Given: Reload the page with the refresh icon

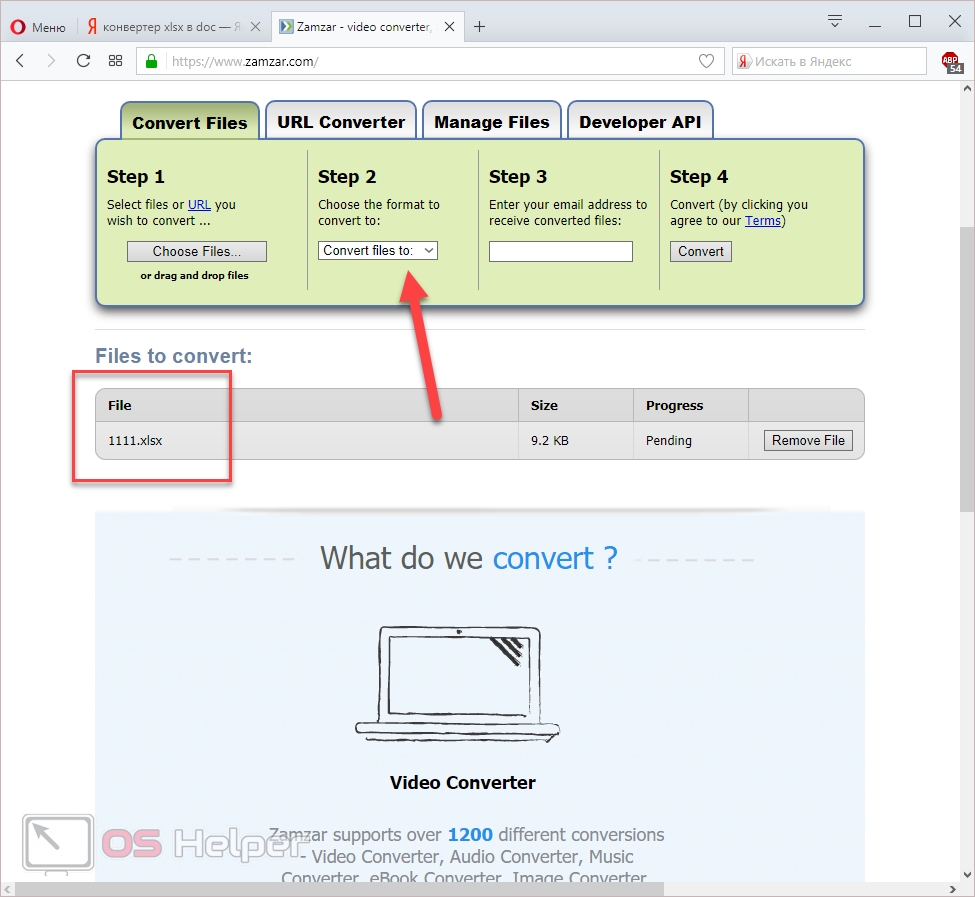Looking at the screenshot, I should pyautogui.click(x=83, y=61).
